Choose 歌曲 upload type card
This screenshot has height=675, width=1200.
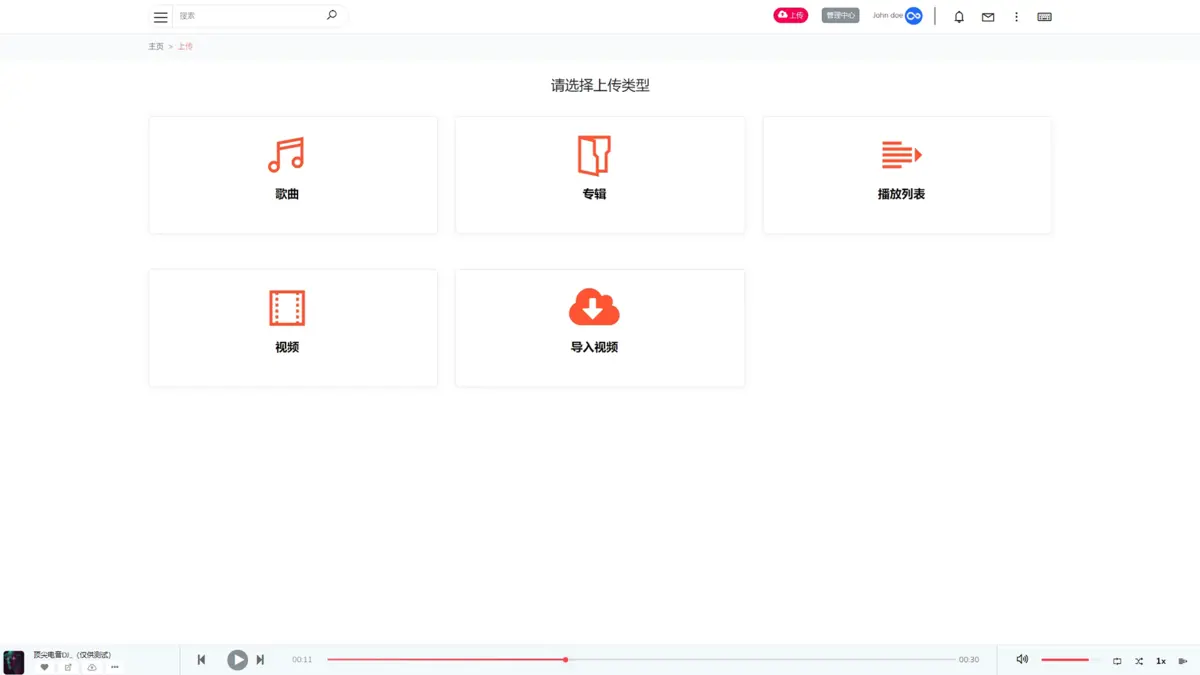tap(293, 175)
